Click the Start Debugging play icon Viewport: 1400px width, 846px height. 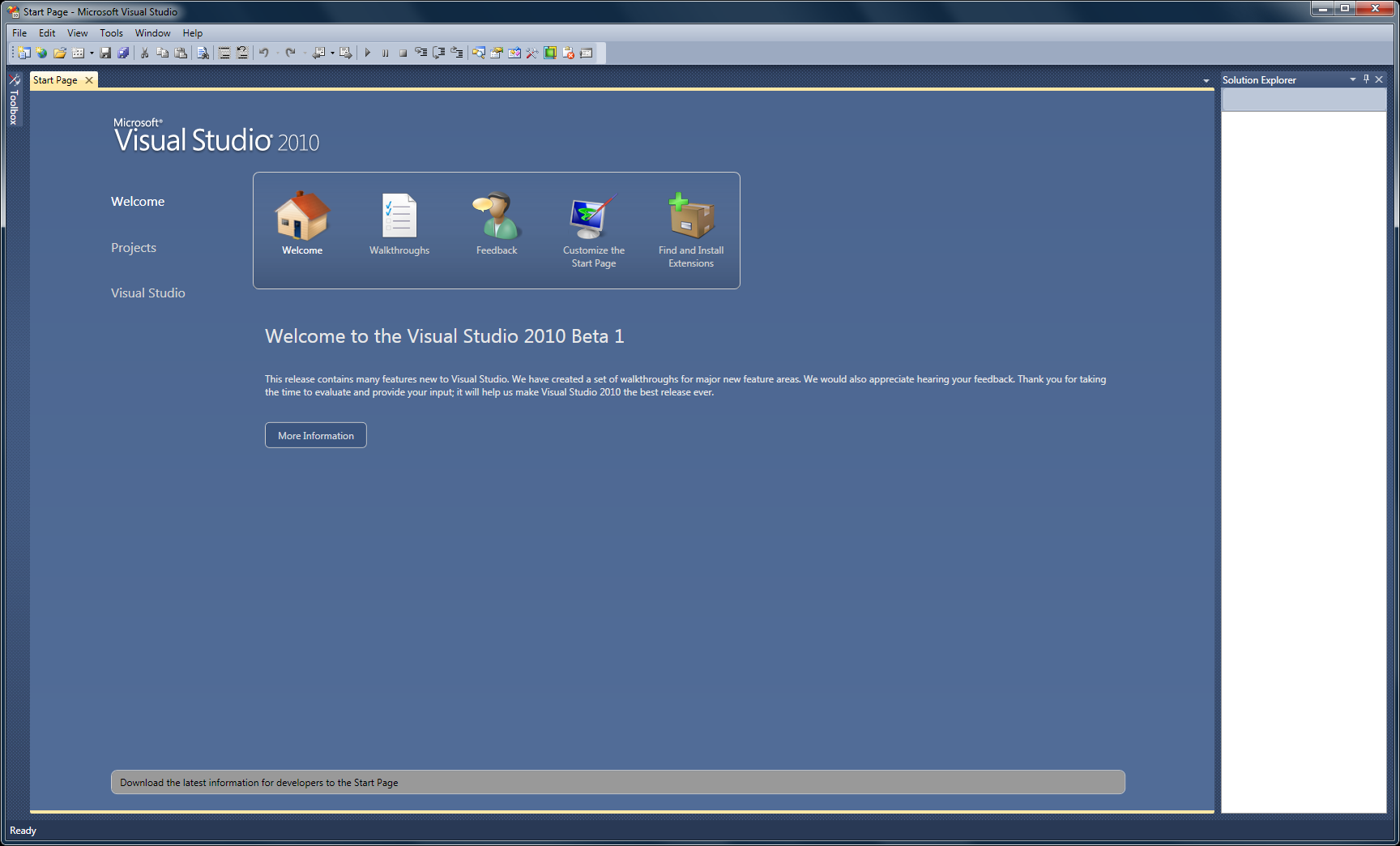coord(368,53)
